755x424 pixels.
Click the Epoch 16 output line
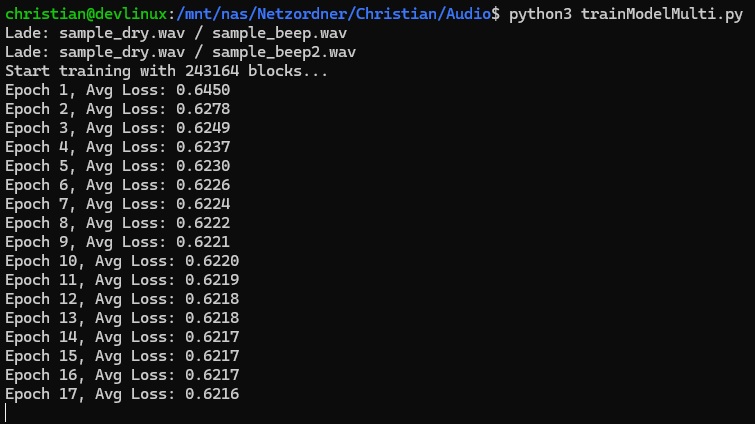pos(122,375)
